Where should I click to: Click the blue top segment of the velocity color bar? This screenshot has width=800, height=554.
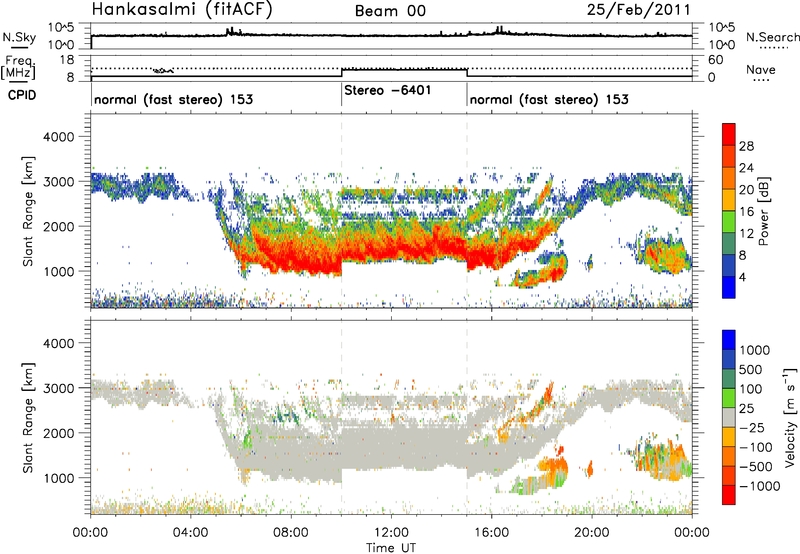729,340
